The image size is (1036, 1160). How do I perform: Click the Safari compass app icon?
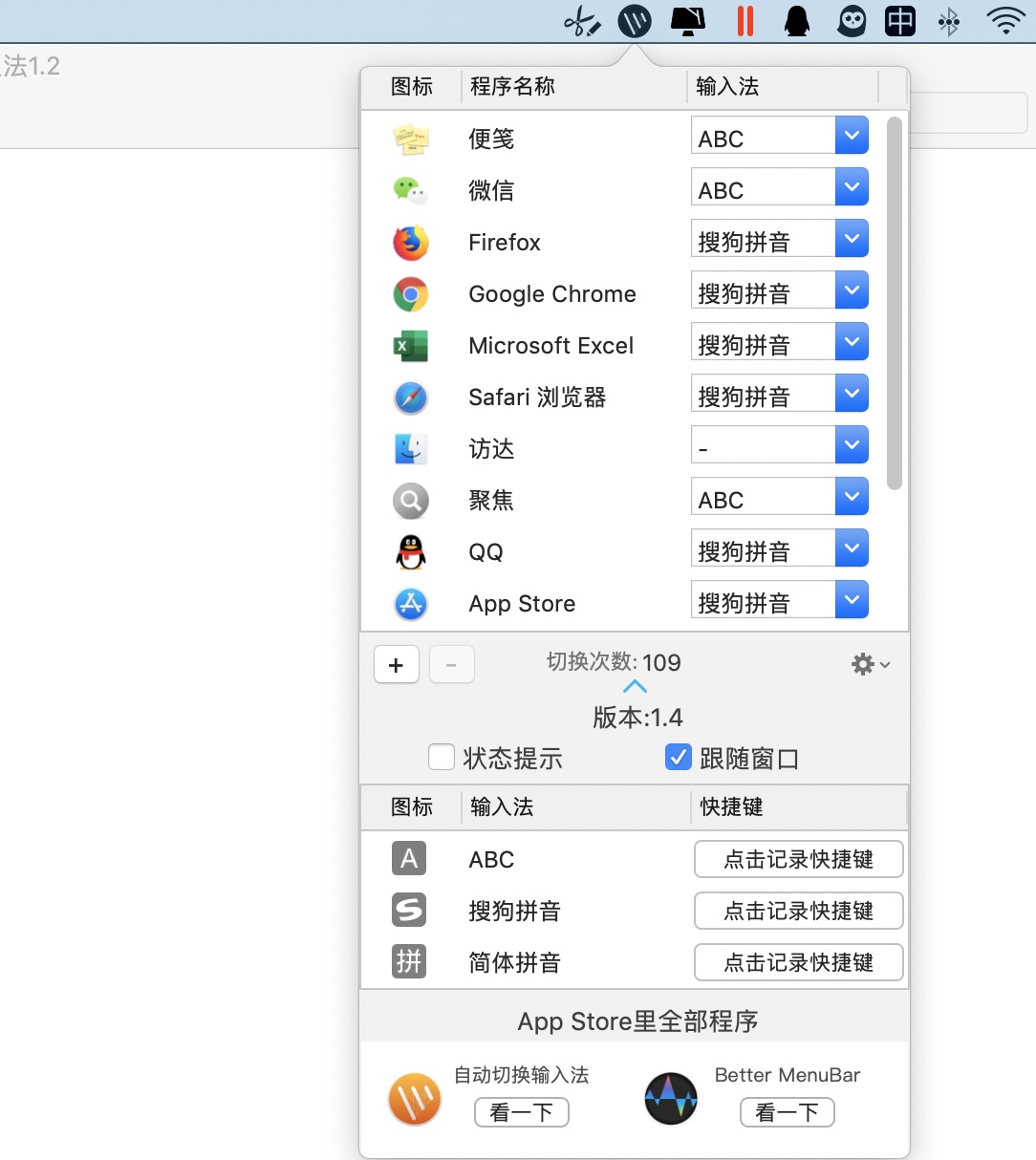point(411,397)
